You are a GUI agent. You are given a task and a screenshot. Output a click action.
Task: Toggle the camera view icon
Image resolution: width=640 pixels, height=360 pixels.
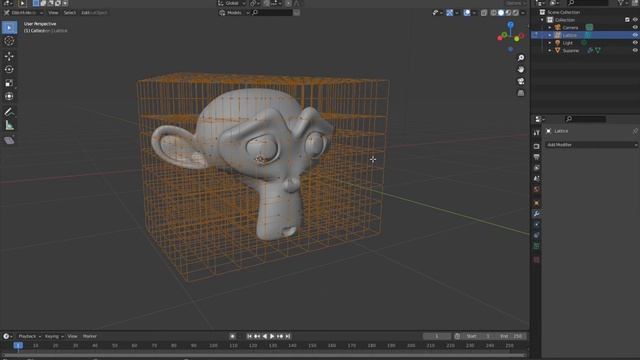pyautogui.click(x=521, y=82)
